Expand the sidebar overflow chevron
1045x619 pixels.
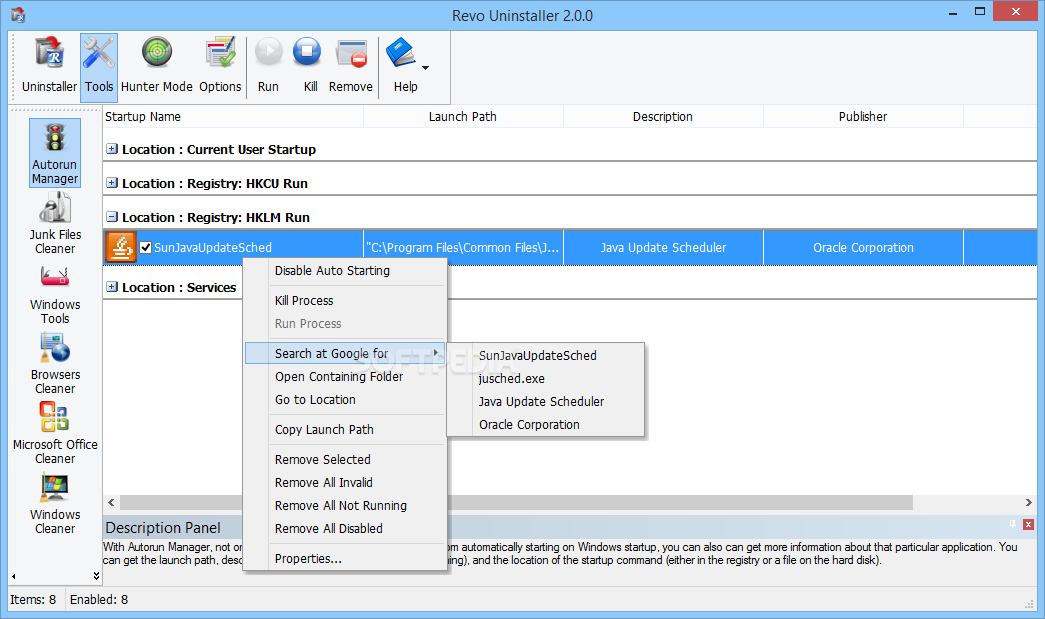96,576
